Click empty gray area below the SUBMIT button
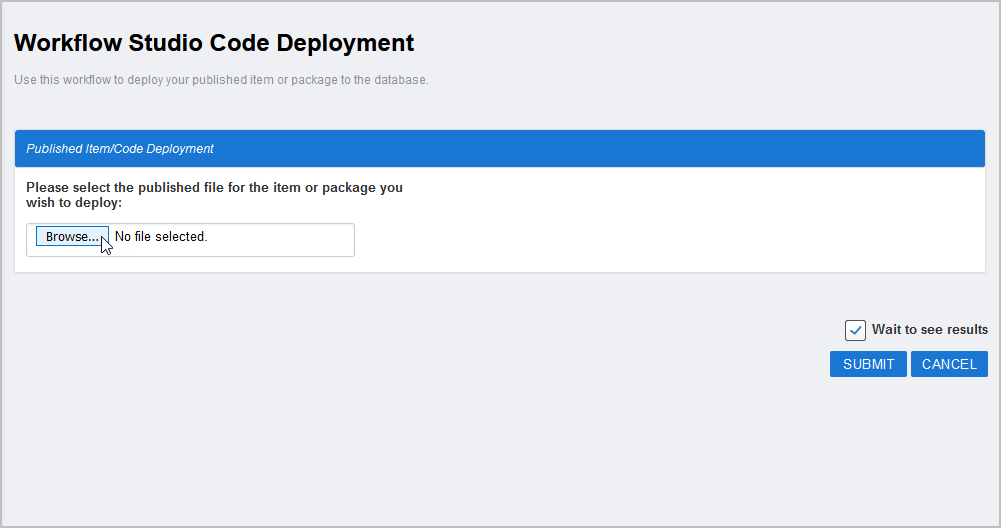The image size is (1001, 528). coord(868,440)
